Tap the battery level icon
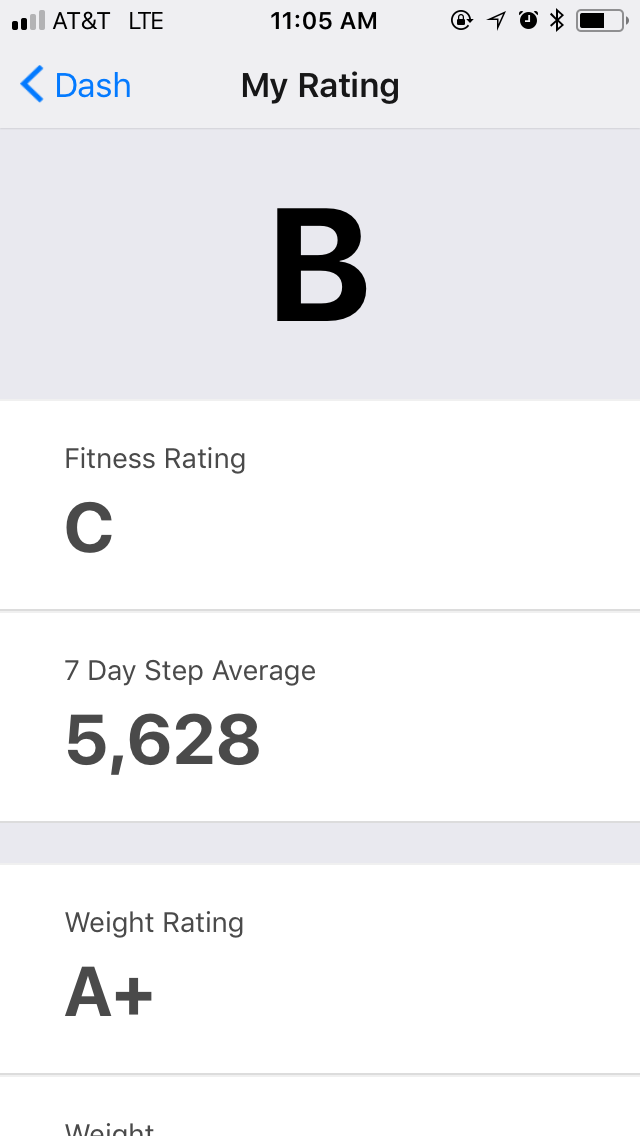 pos(600,20)
